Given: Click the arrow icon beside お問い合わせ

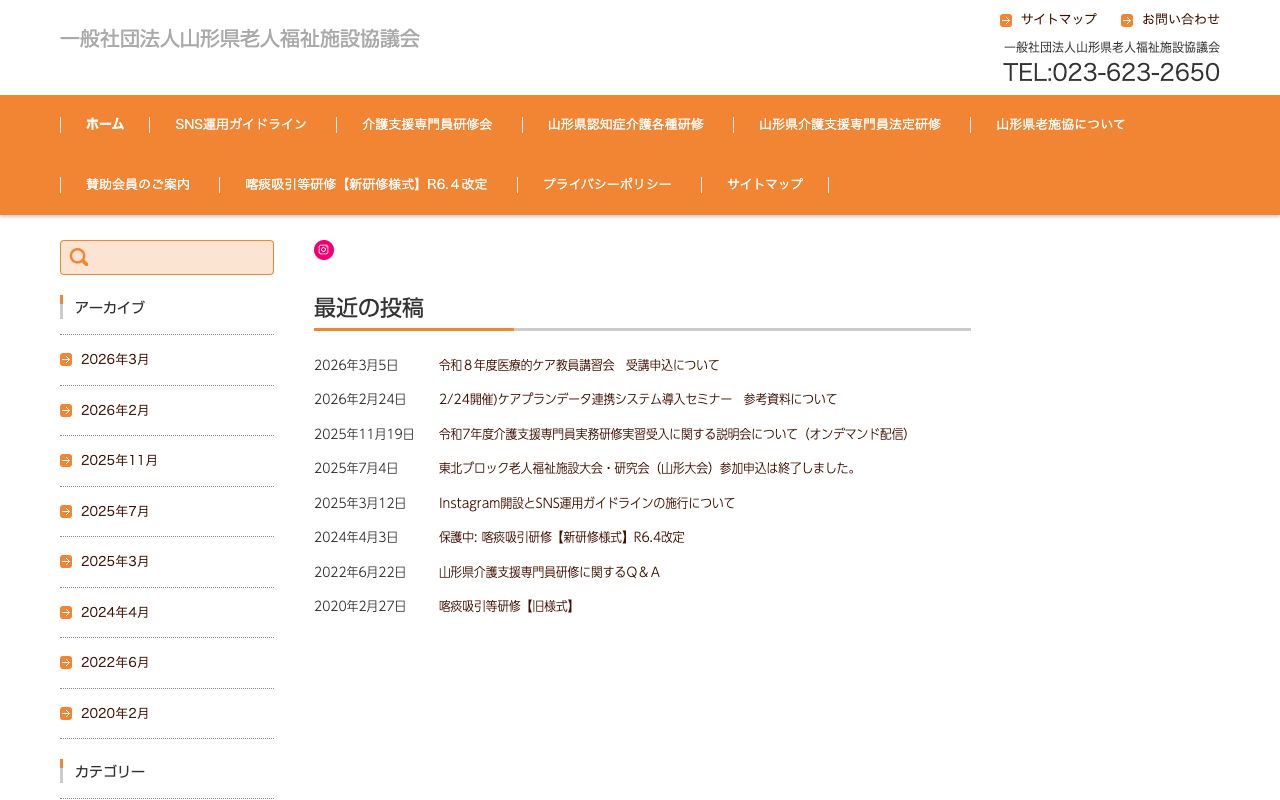Looking at the screenshot, I should [1127, 19].
